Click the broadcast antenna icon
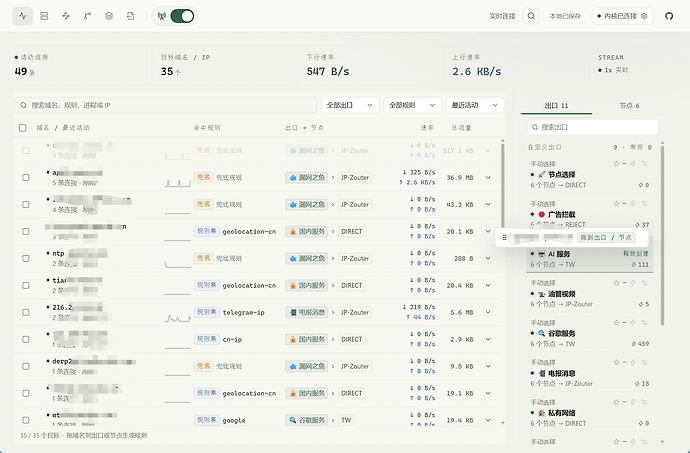The image size is (690, 453). click(x=162, y=16)
